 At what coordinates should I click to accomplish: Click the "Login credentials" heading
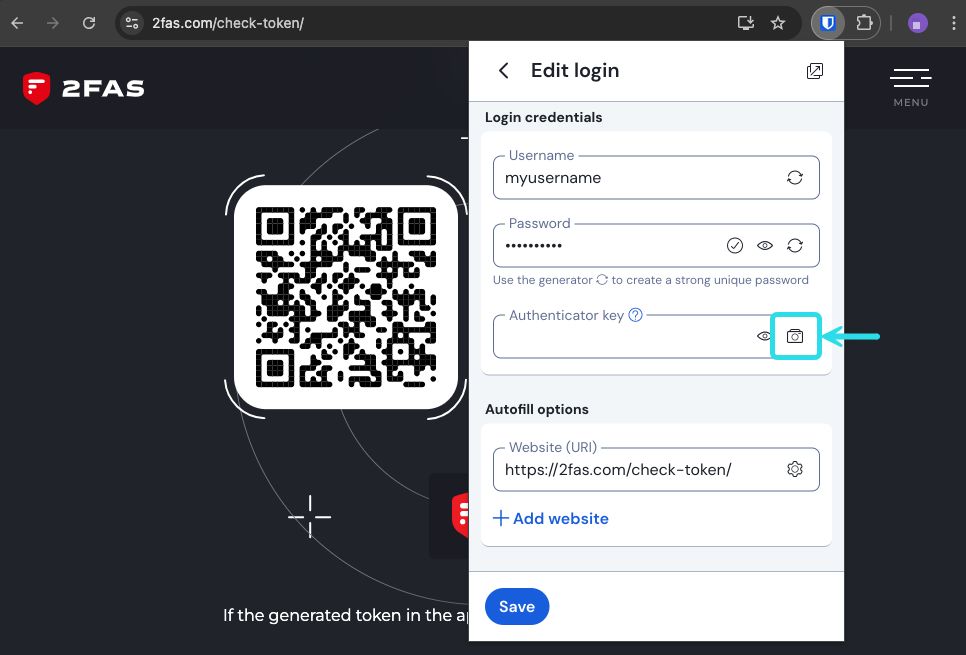(x=543, y=117)
